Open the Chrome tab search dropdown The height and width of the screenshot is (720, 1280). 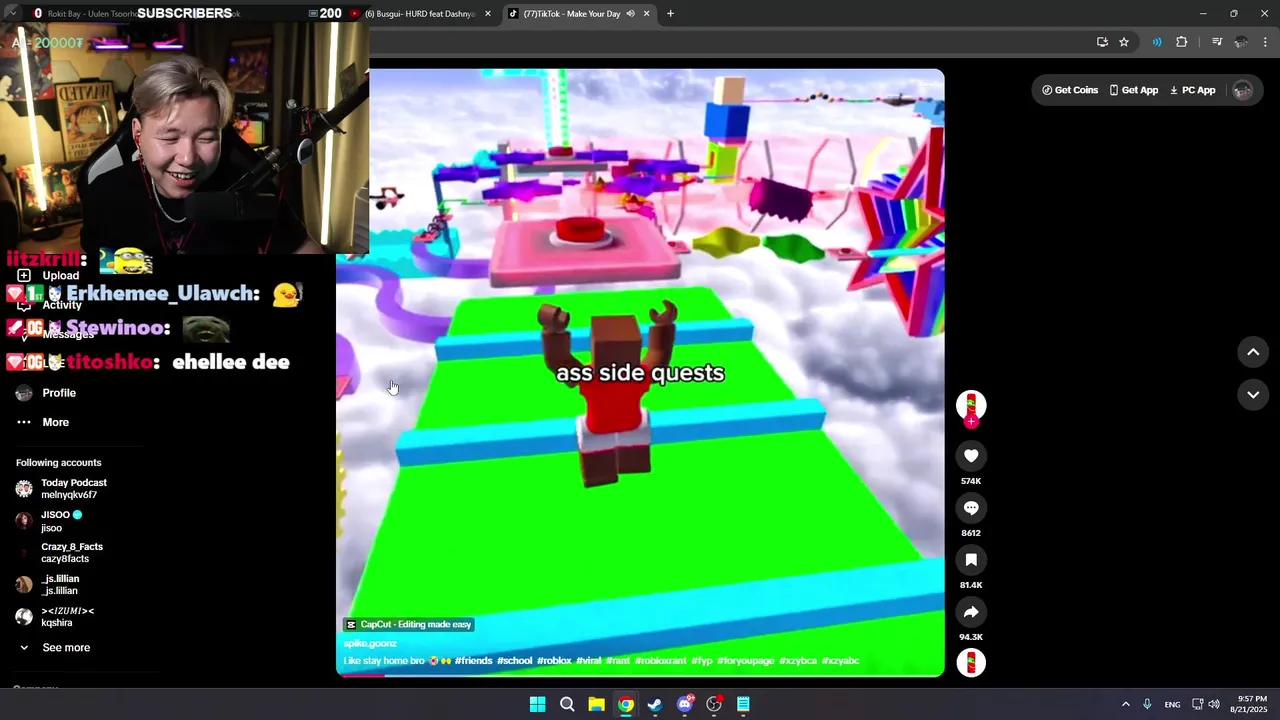click(x=13, y=14)
